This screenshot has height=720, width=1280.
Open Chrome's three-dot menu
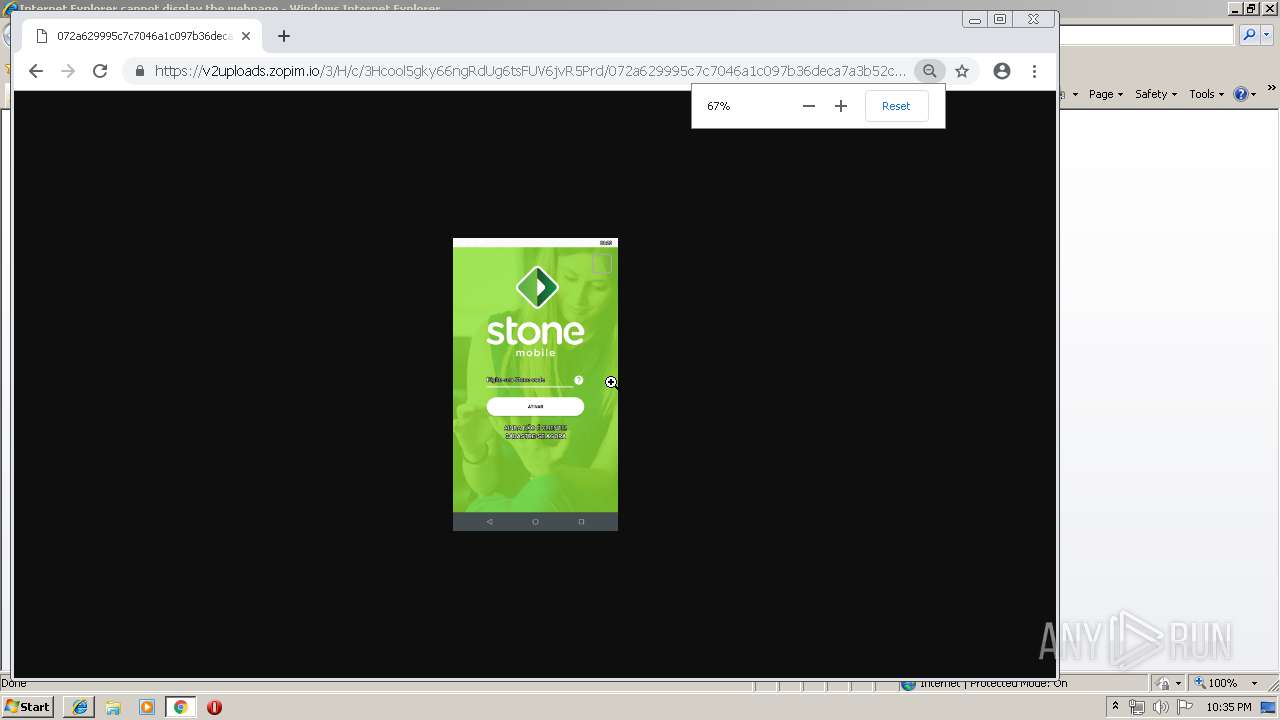coord(1034,71)
